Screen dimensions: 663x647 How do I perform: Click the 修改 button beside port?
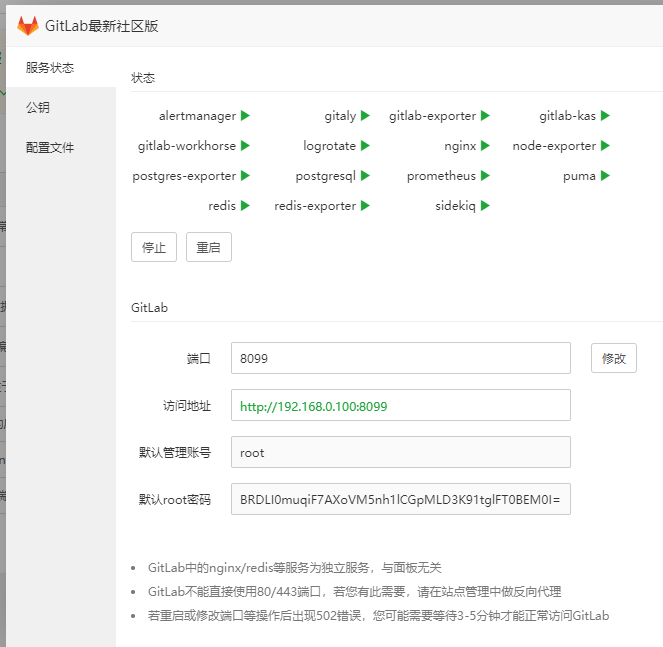pos(614,358)
